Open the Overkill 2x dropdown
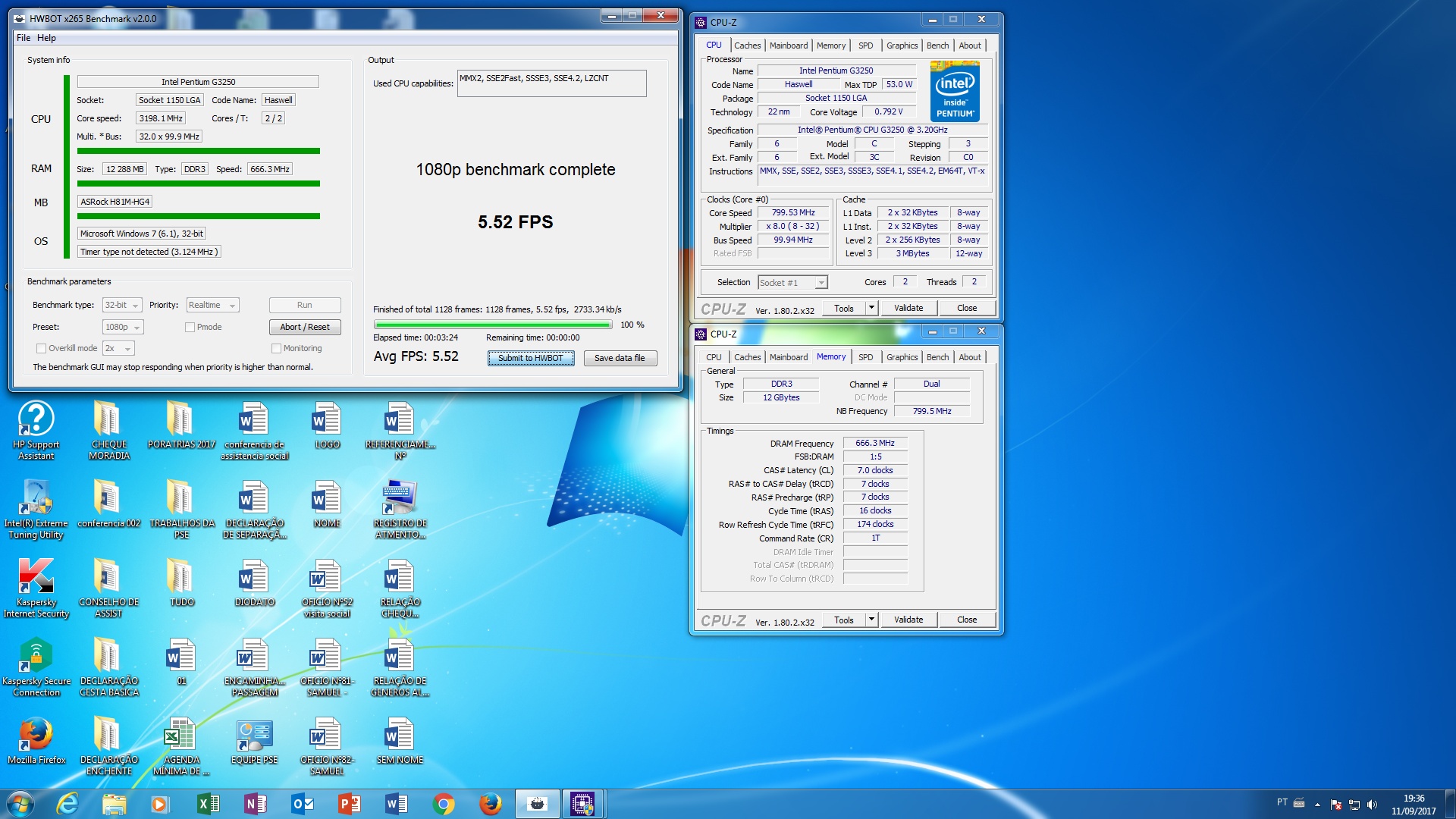The height and width of the screenshot is (819, 1456). [118, 349]
